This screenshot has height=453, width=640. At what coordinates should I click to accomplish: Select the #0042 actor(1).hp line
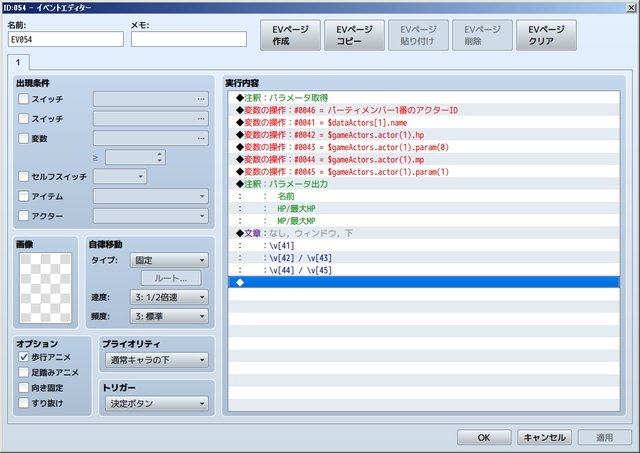(424, 135)
